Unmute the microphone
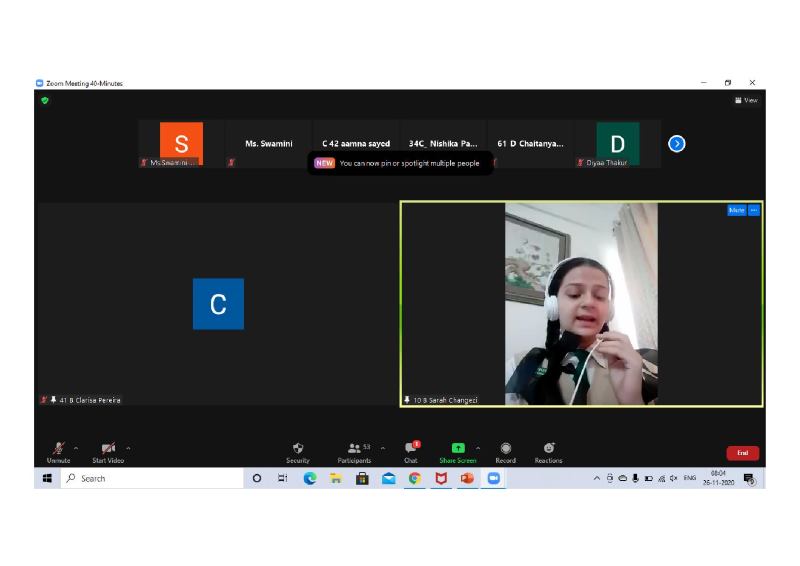The image size is (800, 566). coord(58,449)
